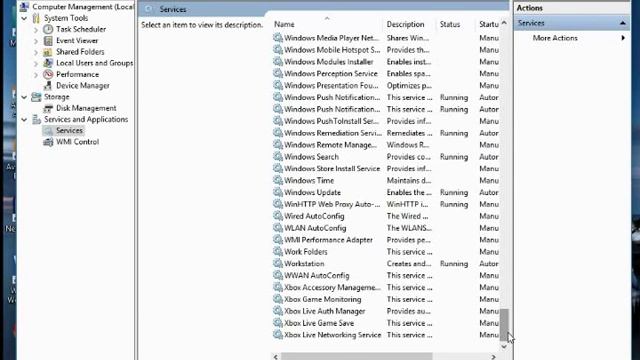Click the scroll-down arrow of services list

[504, 347]
